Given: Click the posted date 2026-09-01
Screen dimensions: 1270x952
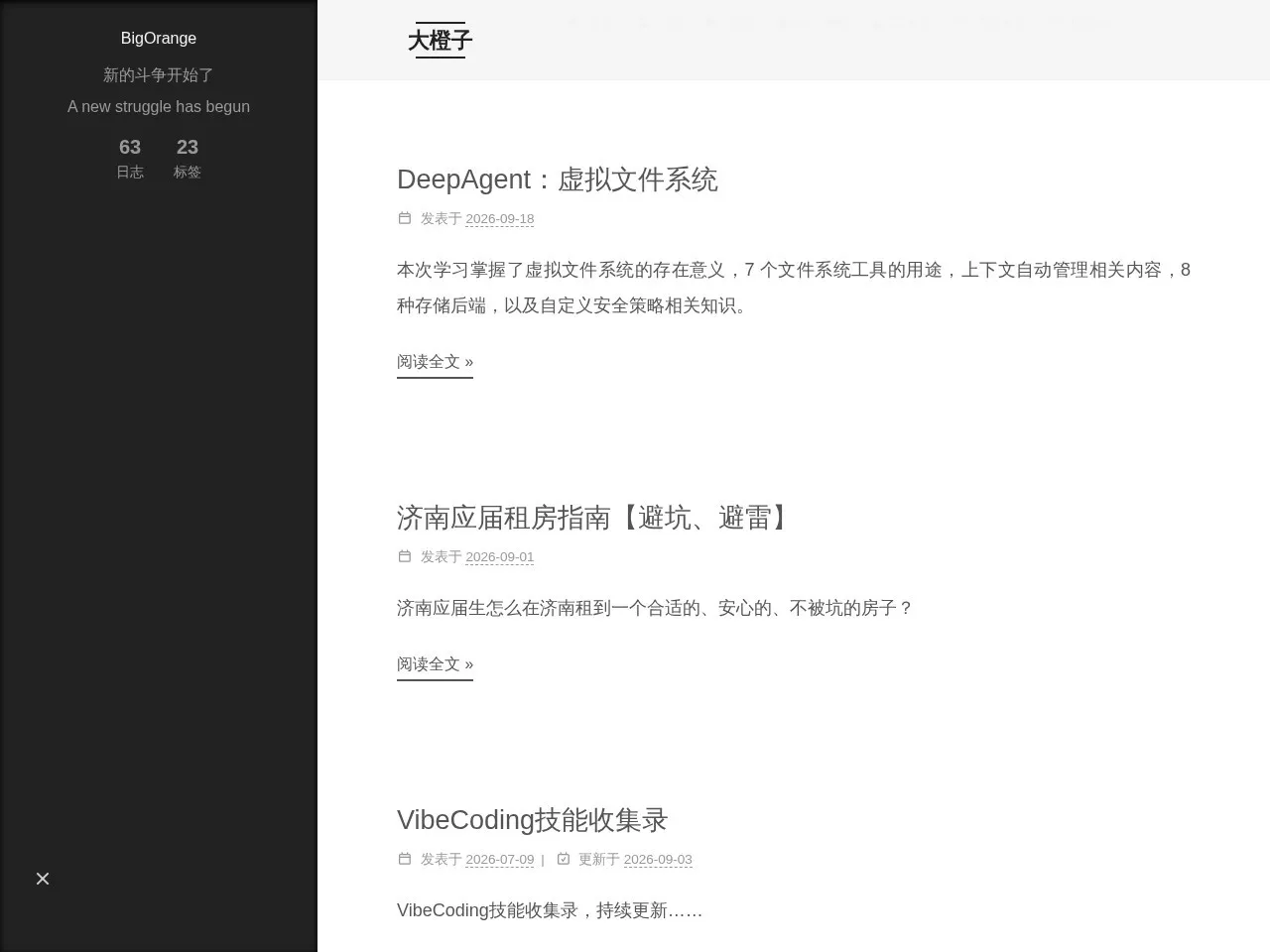Looking at the screenshot, I should pyautogui.click(x=500, y=557).
